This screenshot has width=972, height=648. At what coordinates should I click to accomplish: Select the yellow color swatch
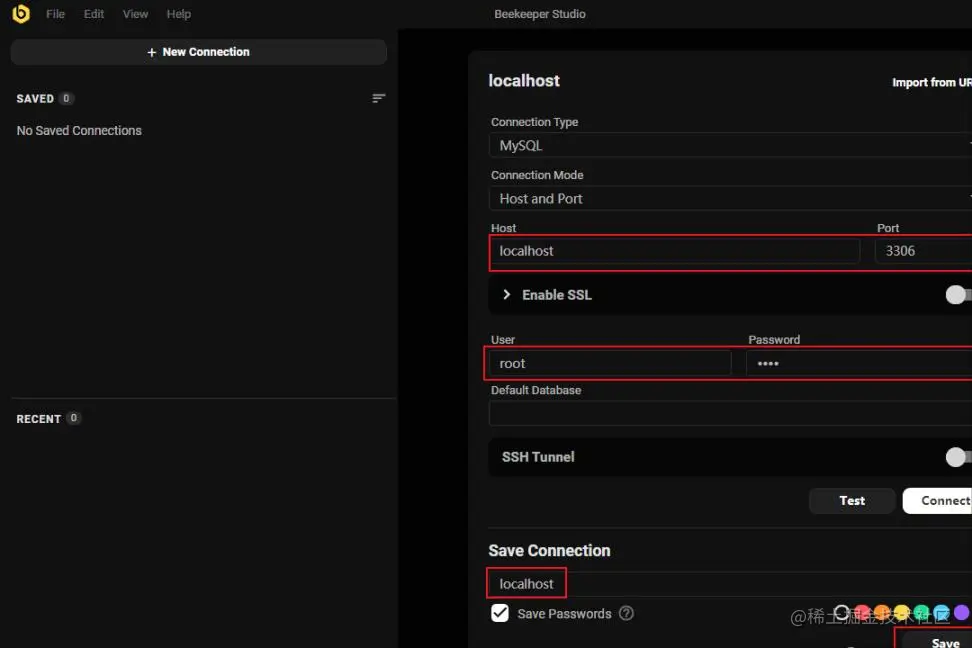(901, 613)
